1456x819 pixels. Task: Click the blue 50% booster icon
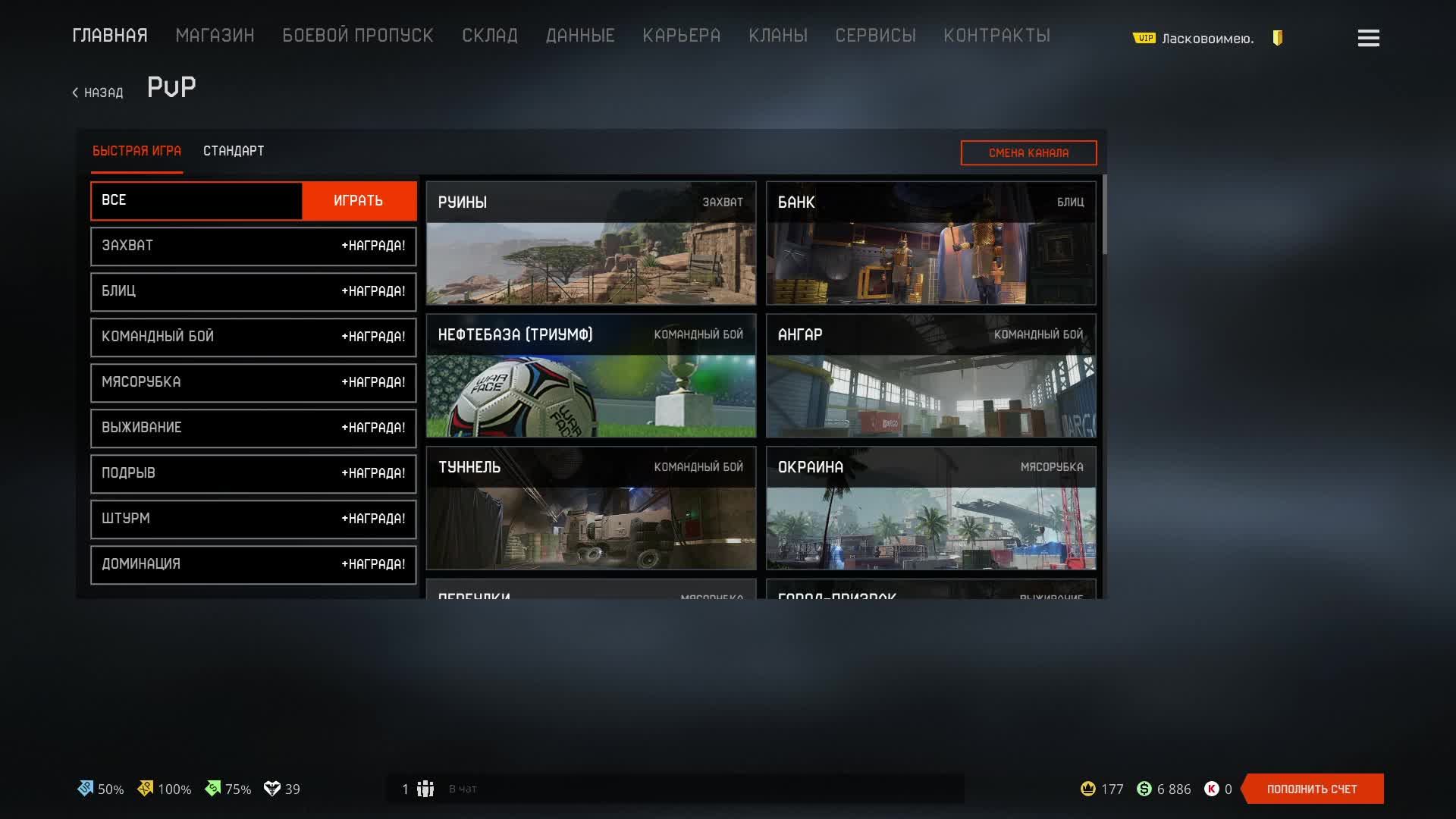pyautogui.click(x=86, y=789)
